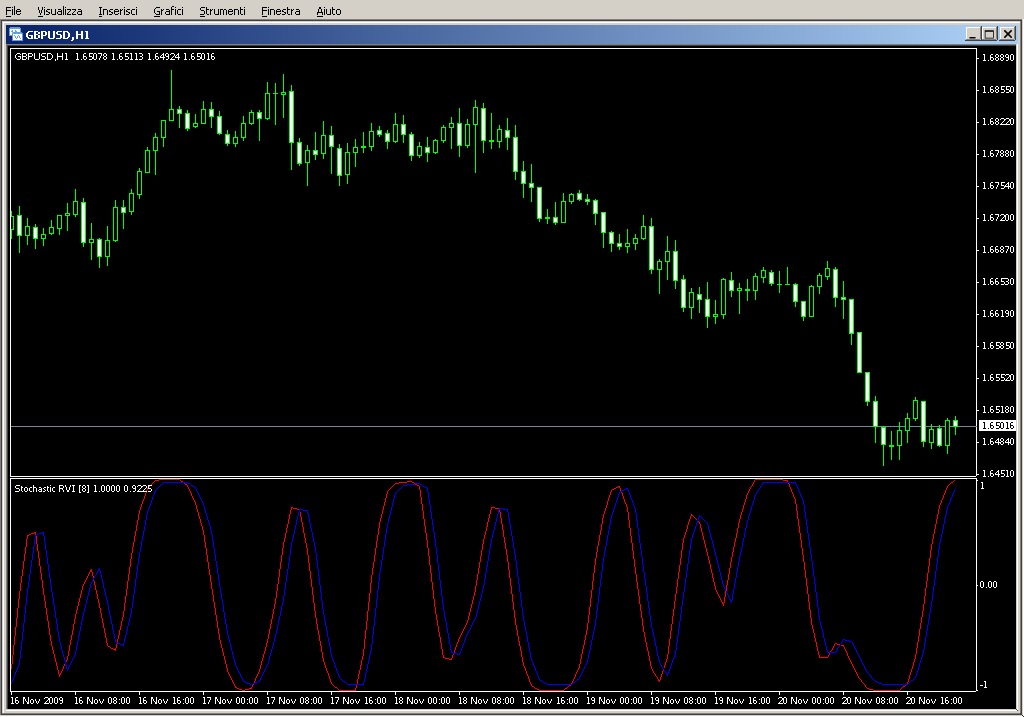Click the 20 Nov 08:00 time label
Screen dimensions: 1024x717
tap(870, 701)
